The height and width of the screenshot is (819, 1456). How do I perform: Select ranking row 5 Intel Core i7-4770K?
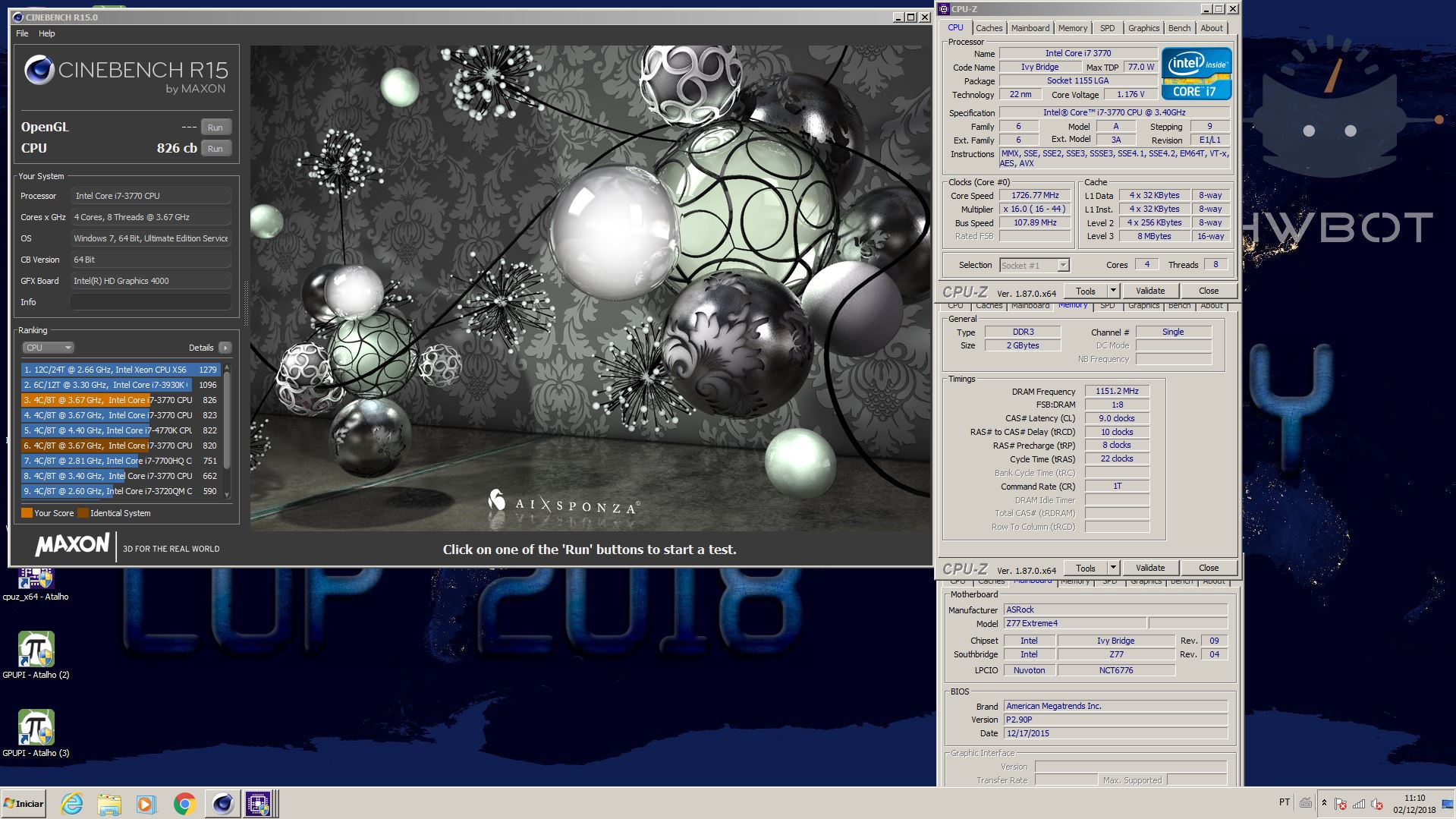121,430
